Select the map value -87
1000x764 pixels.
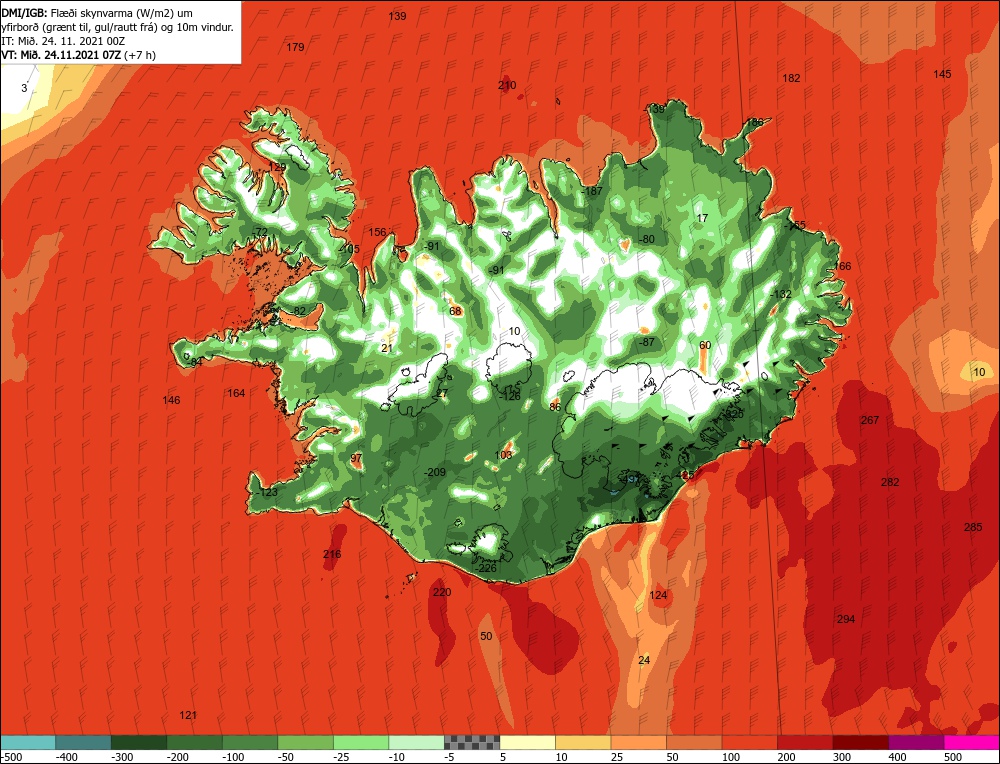647,342
